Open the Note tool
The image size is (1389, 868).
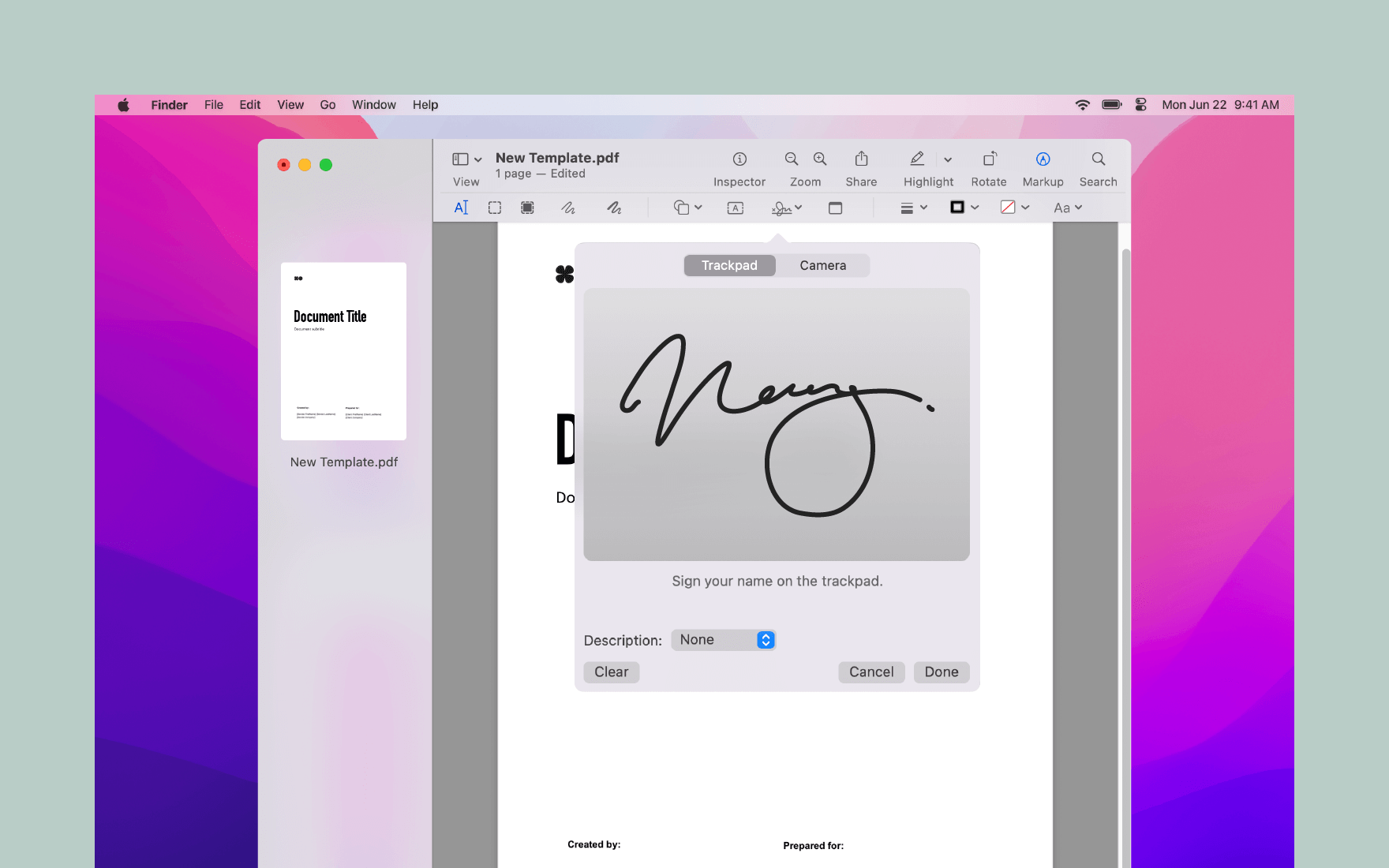click(835, 208)
